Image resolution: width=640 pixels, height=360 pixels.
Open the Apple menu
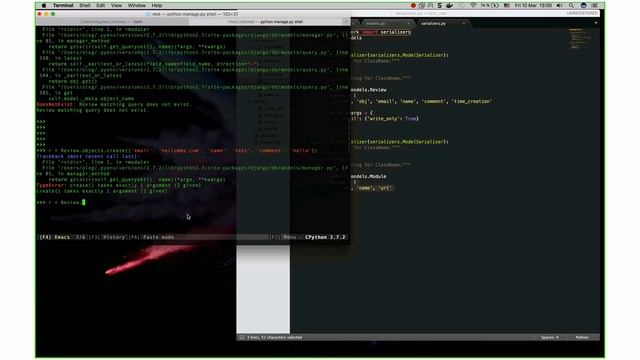(44, 6)
